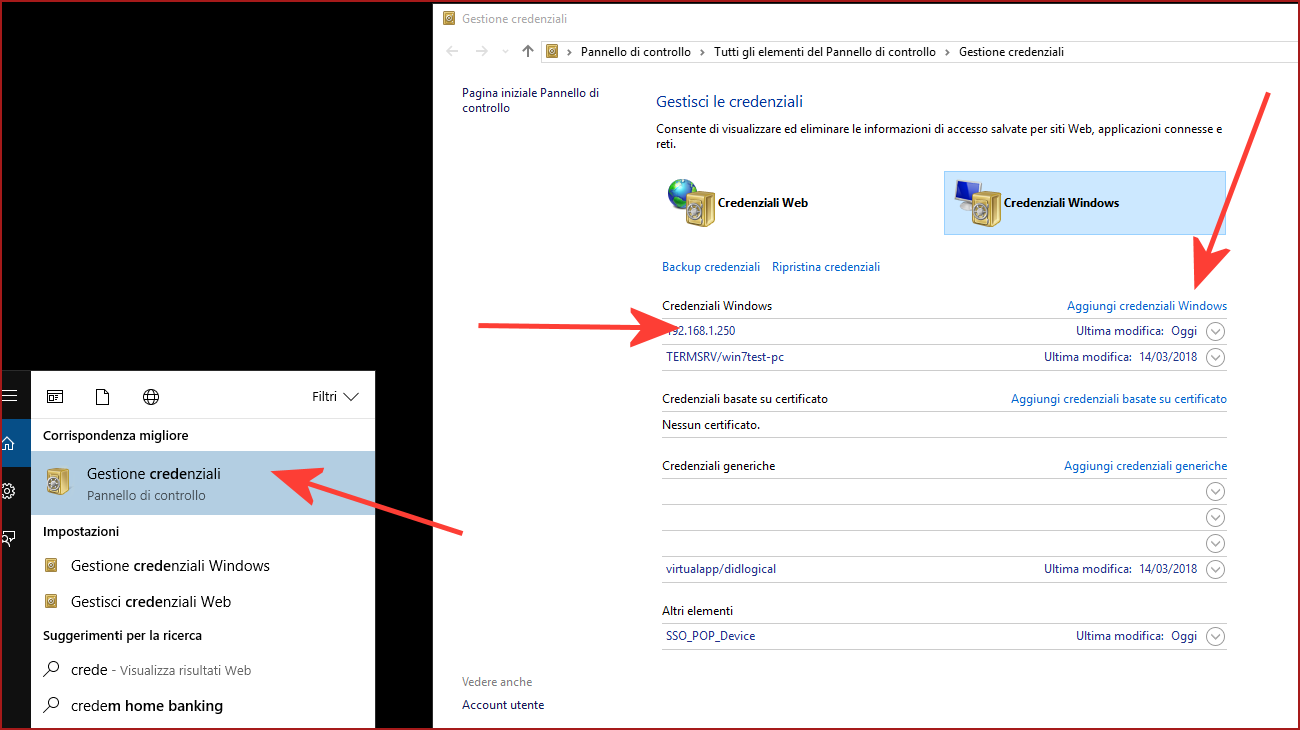This screenshot has height=730, width=1300.
Task: Open Account utente link
Action: click(503, 705)
